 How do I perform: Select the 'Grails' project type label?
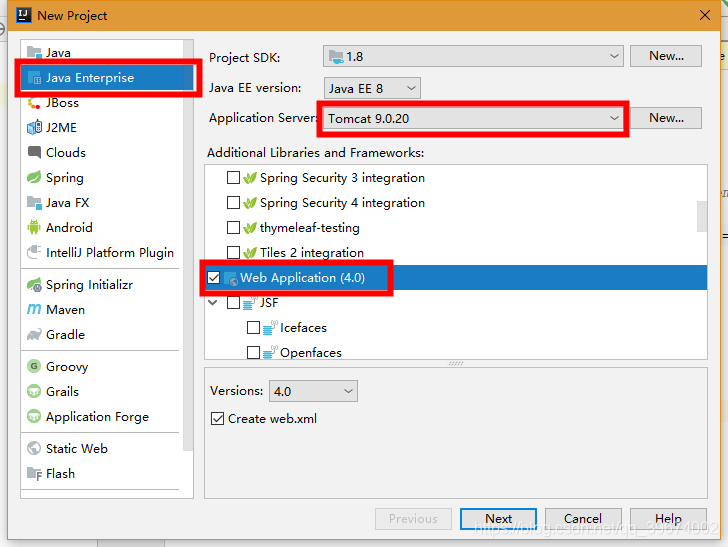pyautogui.click(x=62, y=392)
